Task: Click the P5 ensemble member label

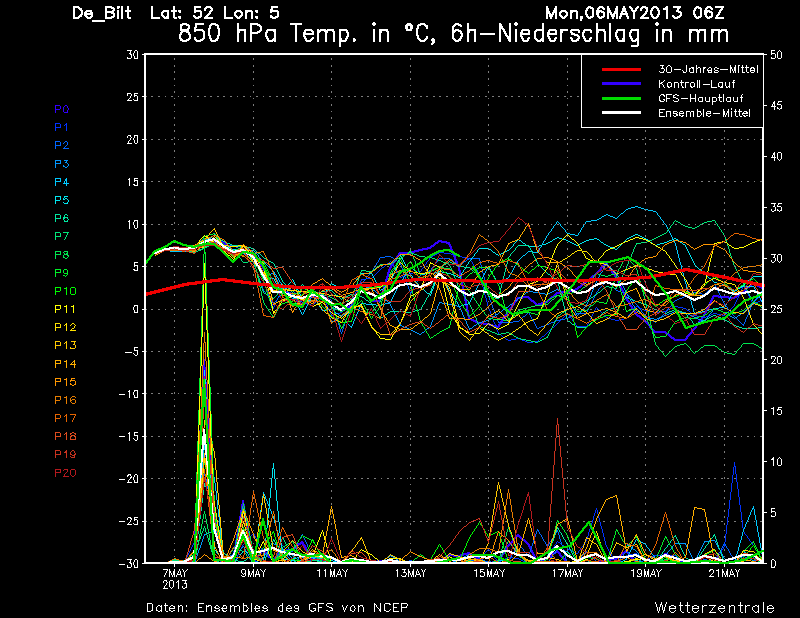Action: 62,200
